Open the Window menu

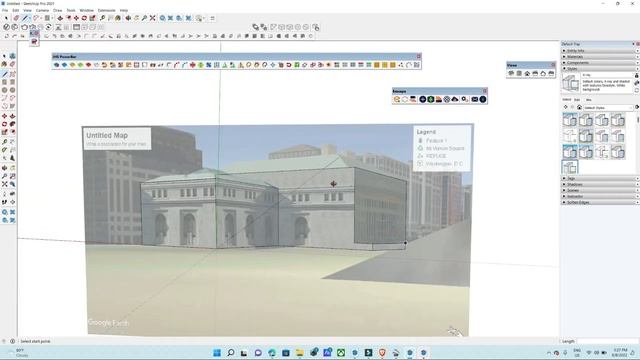86,10
